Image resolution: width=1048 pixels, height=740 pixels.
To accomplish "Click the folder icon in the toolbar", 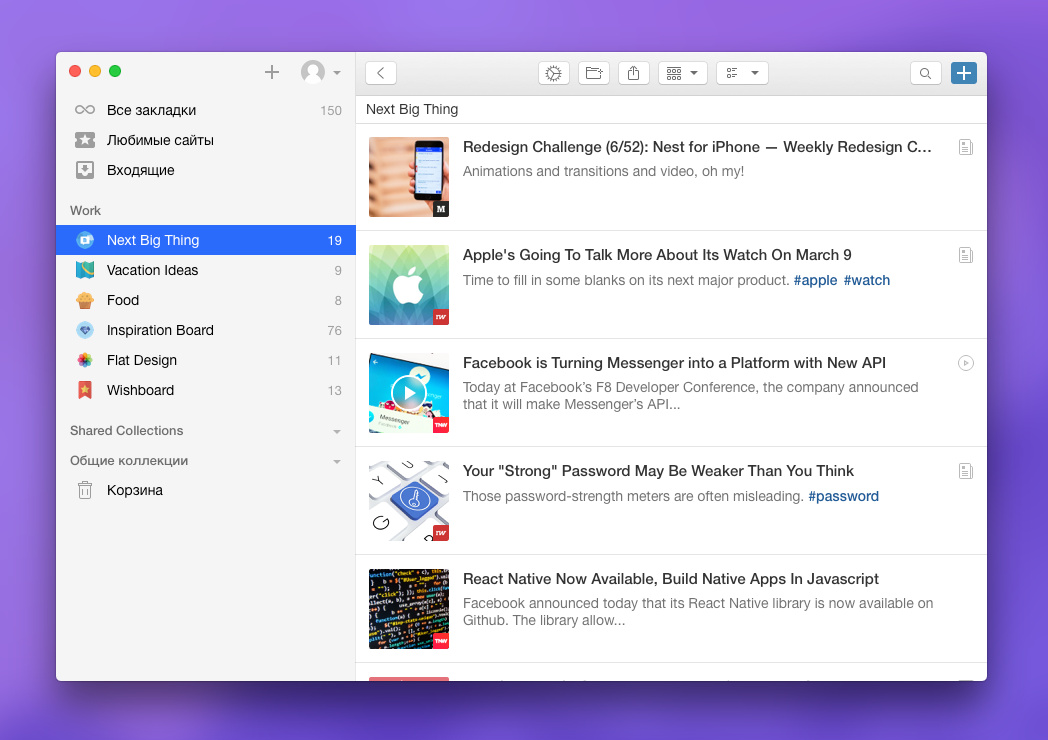I will (594, 73).
